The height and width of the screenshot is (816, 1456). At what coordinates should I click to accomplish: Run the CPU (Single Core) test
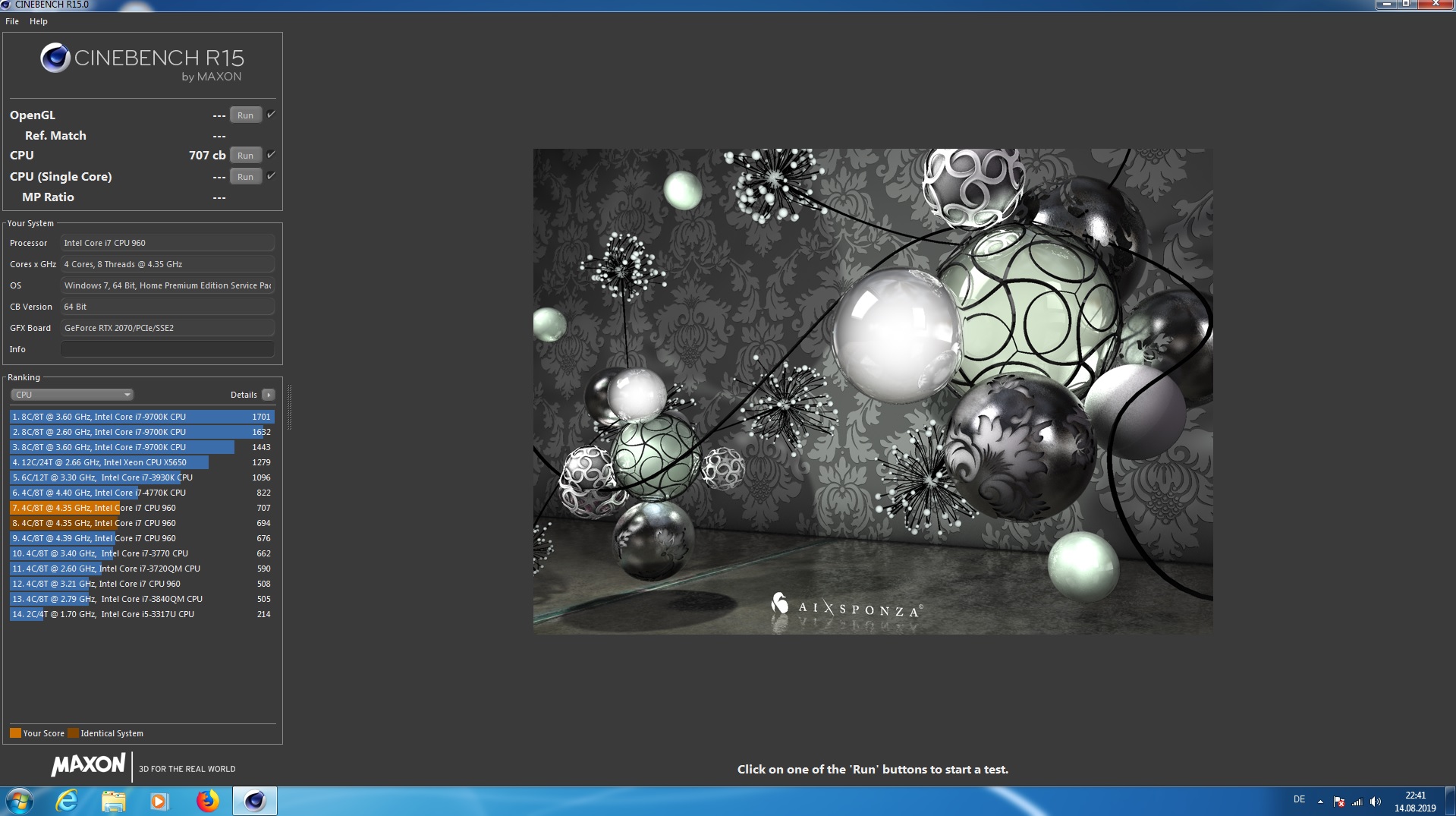point(245,177)
